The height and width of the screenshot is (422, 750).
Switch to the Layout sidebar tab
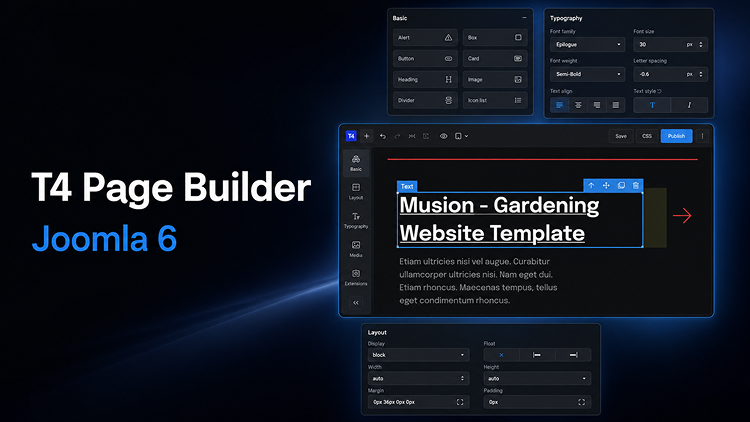(x=356, y=191)
